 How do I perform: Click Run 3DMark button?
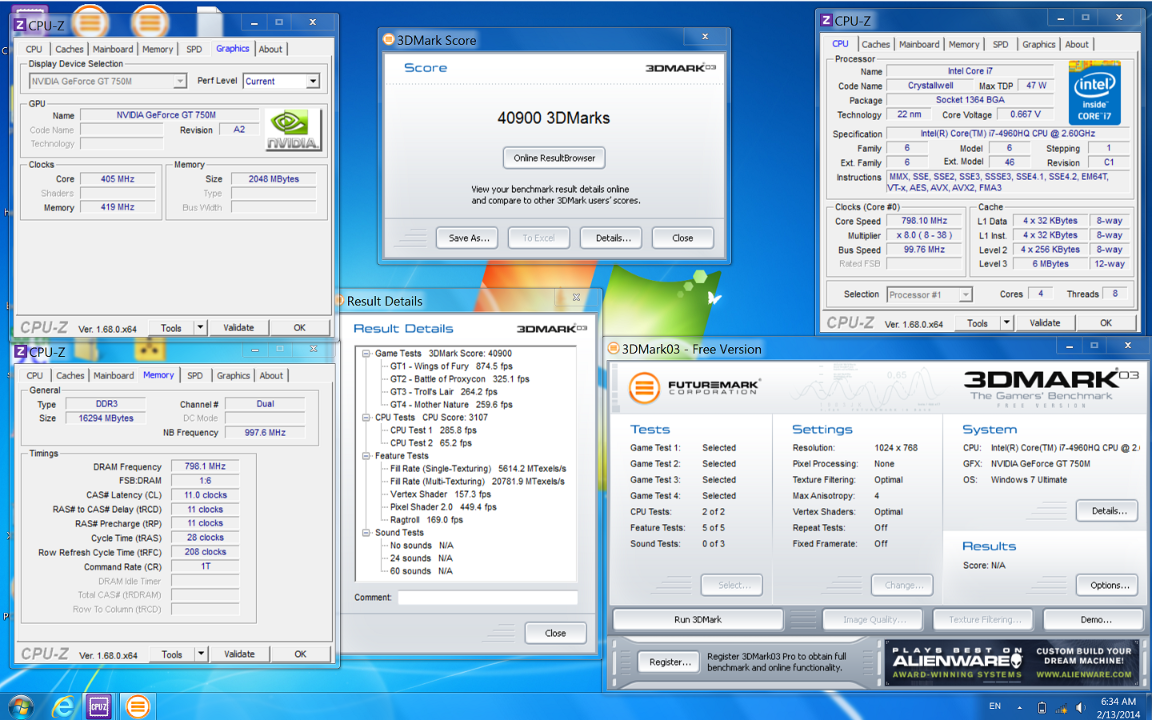[698, 619]
